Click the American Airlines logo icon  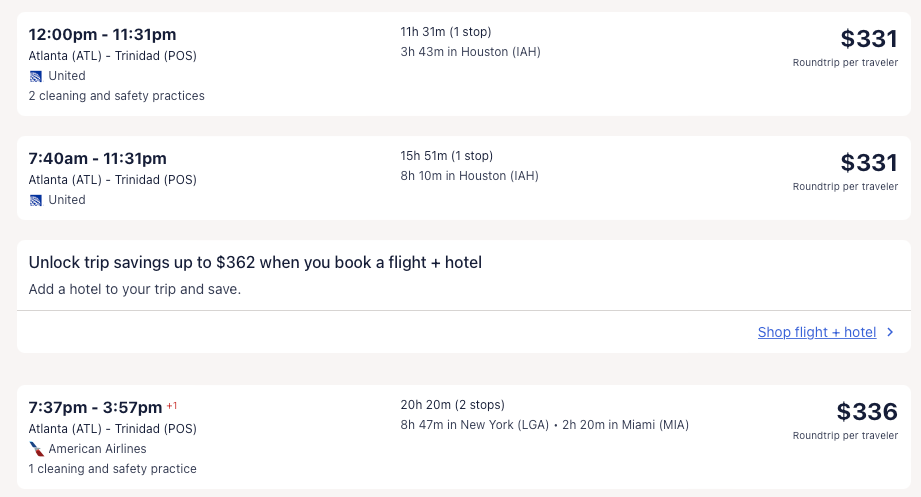36,449
